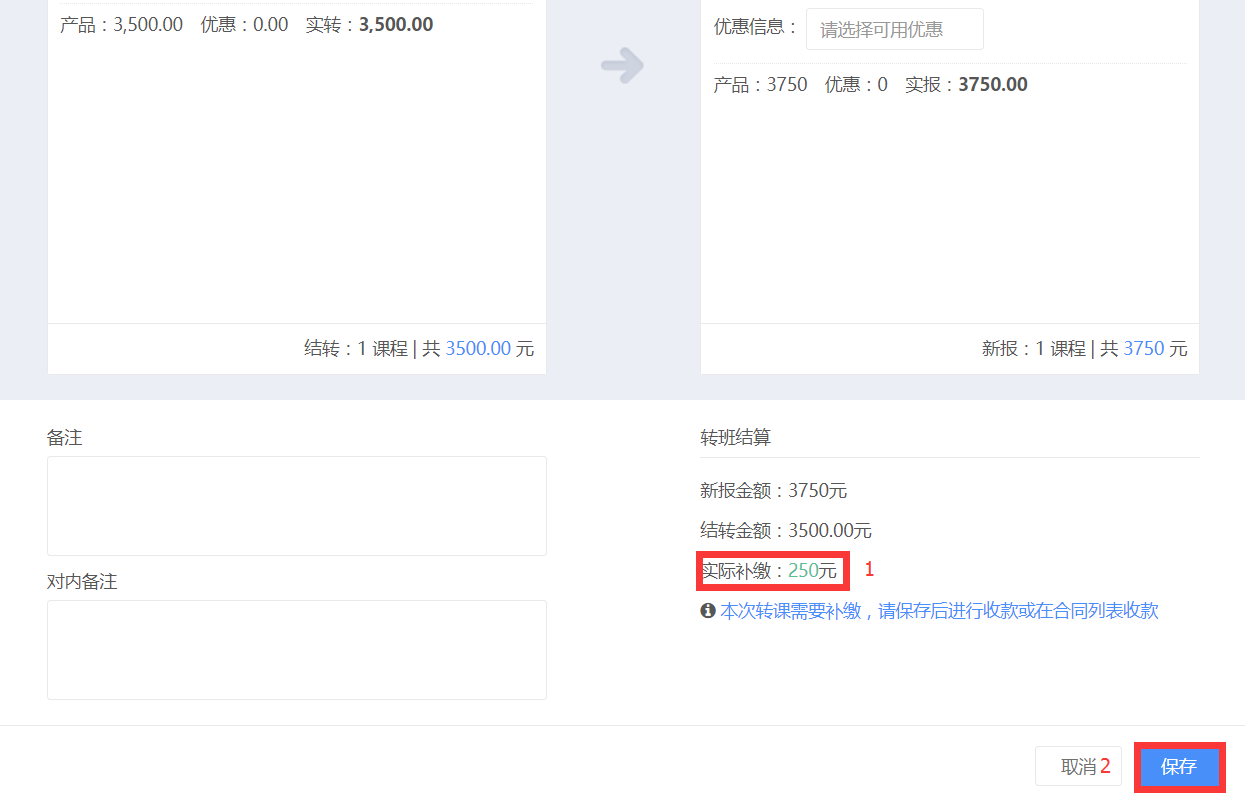1245x803 pixels.
Task: Click the 结转 total 3500.00 amount
Action: coord(478,349)
